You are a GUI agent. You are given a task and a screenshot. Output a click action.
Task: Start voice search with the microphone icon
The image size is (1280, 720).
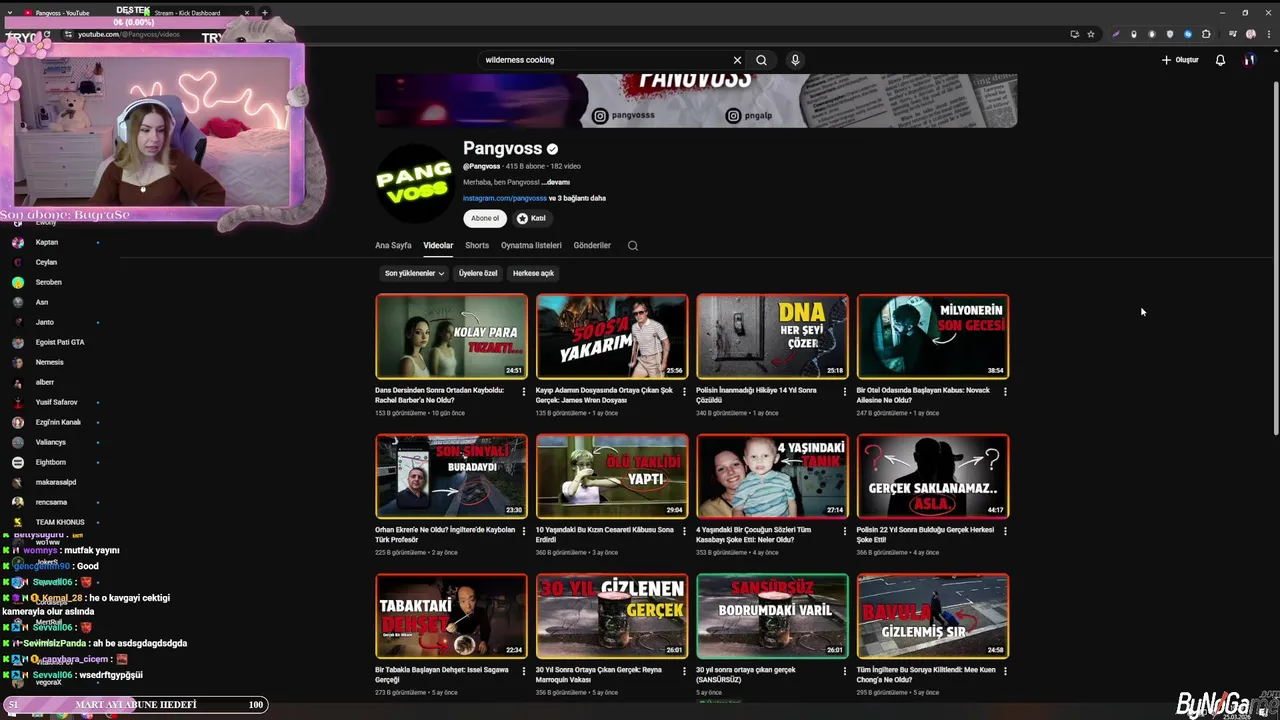[x=795, y=60]
